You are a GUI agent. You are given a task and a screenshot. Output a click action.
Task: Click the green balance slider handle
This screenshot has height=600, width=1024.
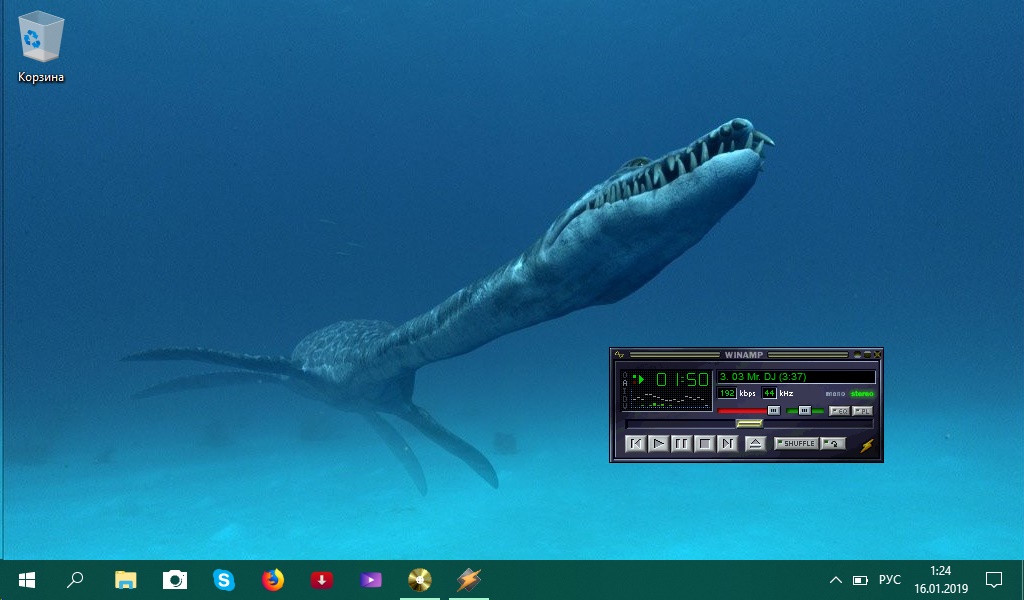[x=804, y=411]
